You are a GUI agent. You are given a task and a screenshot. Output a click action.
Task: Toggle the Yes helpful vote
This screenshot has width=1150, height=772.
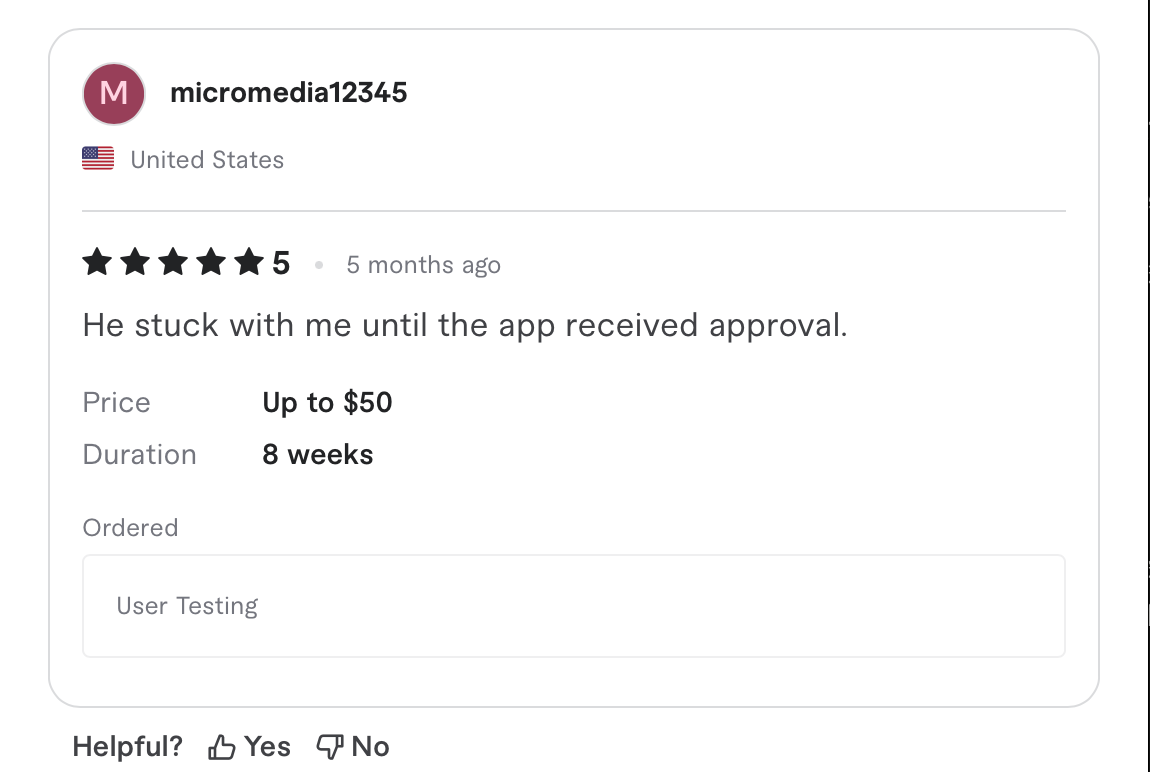[250, 745]
